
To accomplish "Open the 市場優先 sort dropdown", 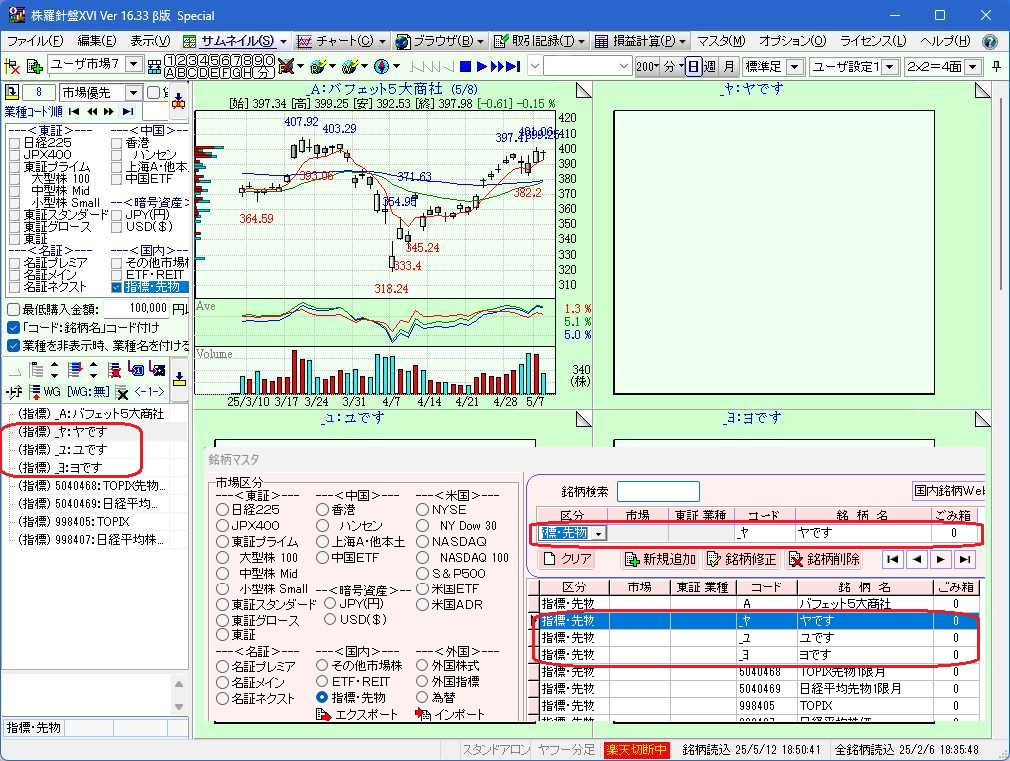I will 133,93.
